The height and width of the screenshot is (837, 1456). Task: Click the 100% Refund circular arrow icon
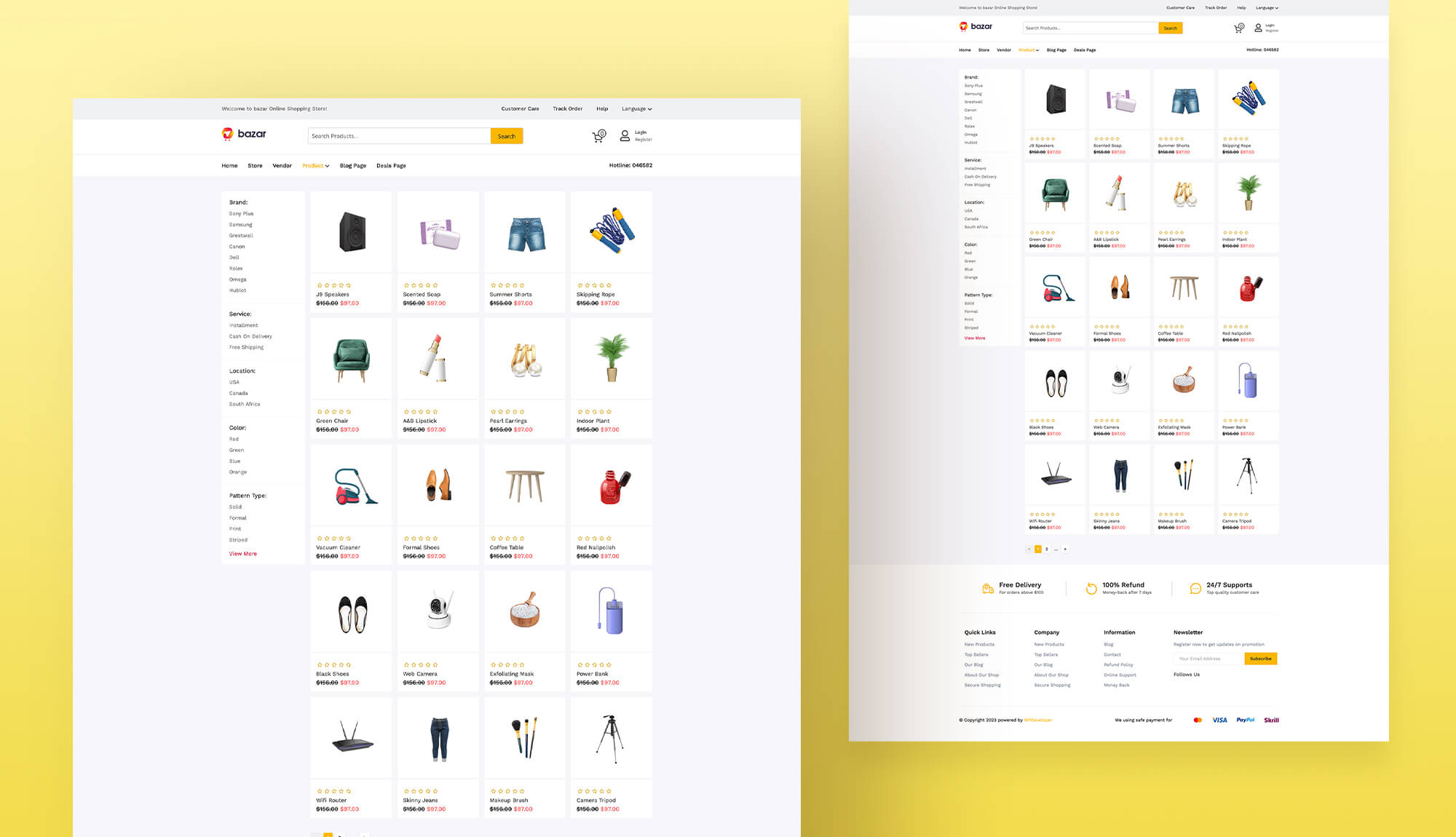tap(1091, 588)
